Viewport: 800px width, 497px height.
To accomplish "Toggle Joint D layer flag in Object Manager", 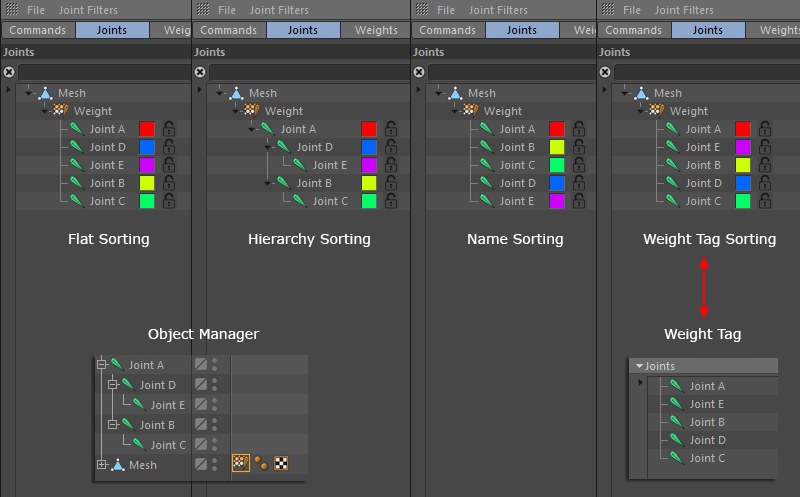I will (x=201, y=384).
